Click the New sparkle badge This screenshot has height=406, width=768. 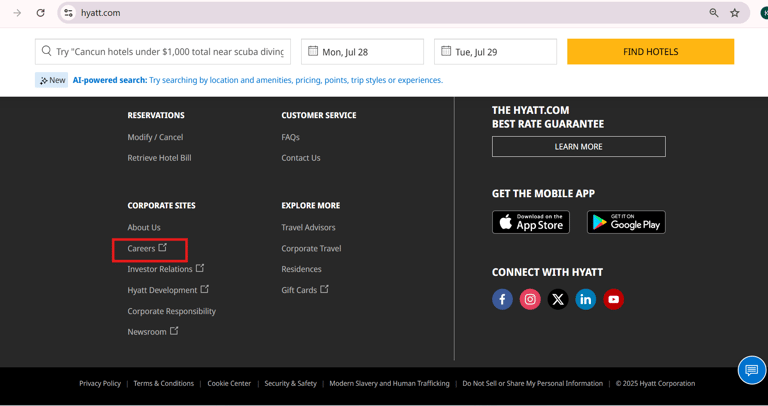pos(51,80)
